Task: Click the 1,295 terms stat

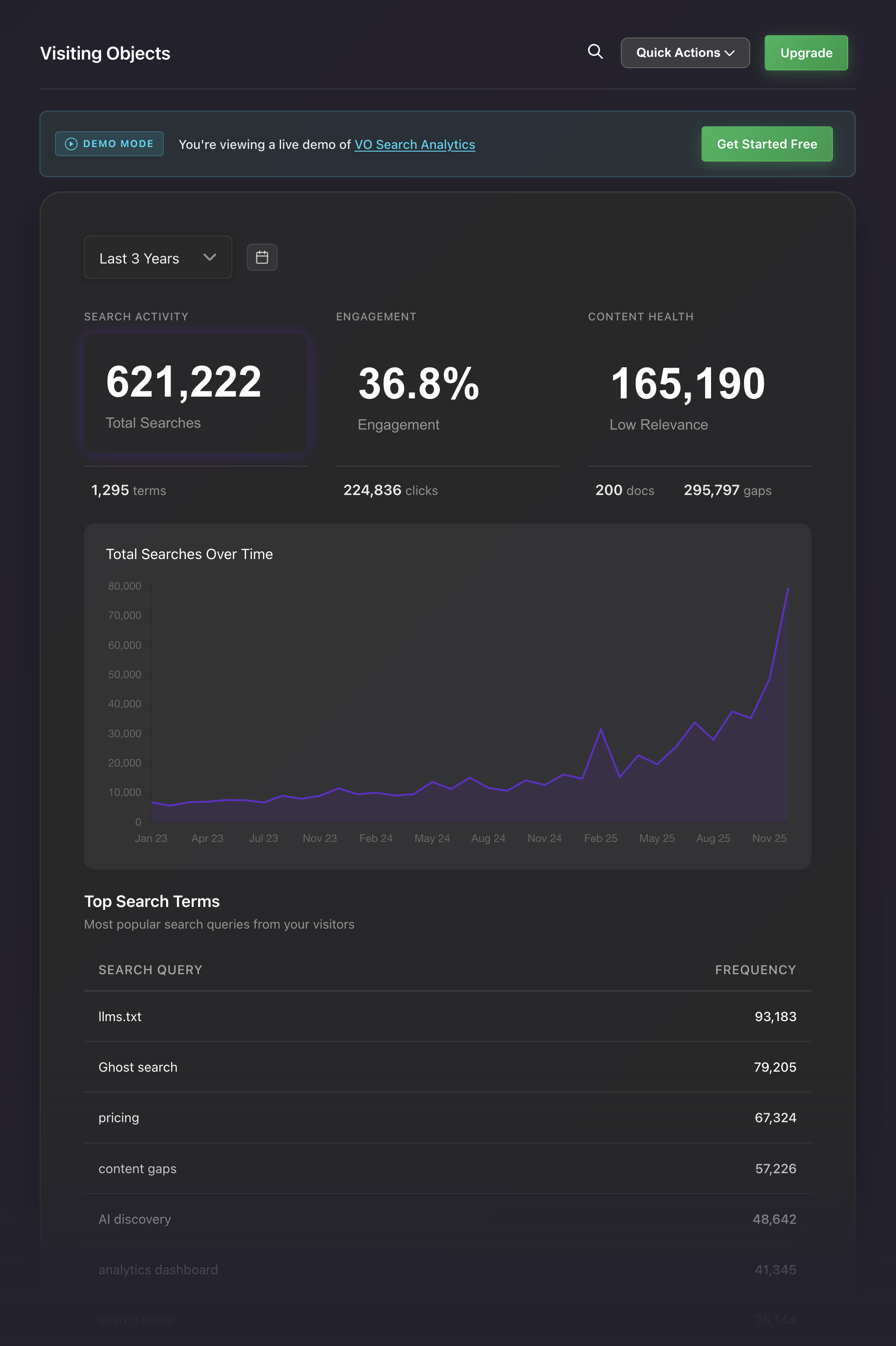Action: tap(129, 490)
